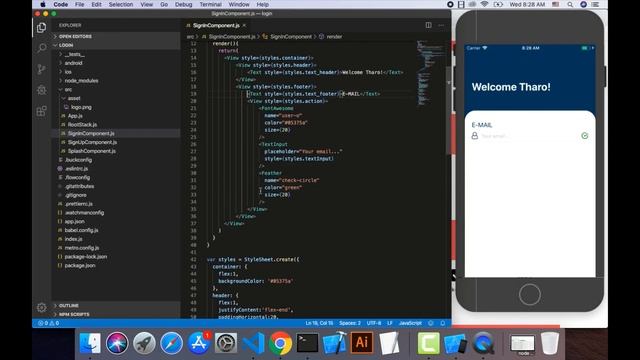Collapse the src folder
Viewport: 640px width, 360px height.
click(116, 89)
